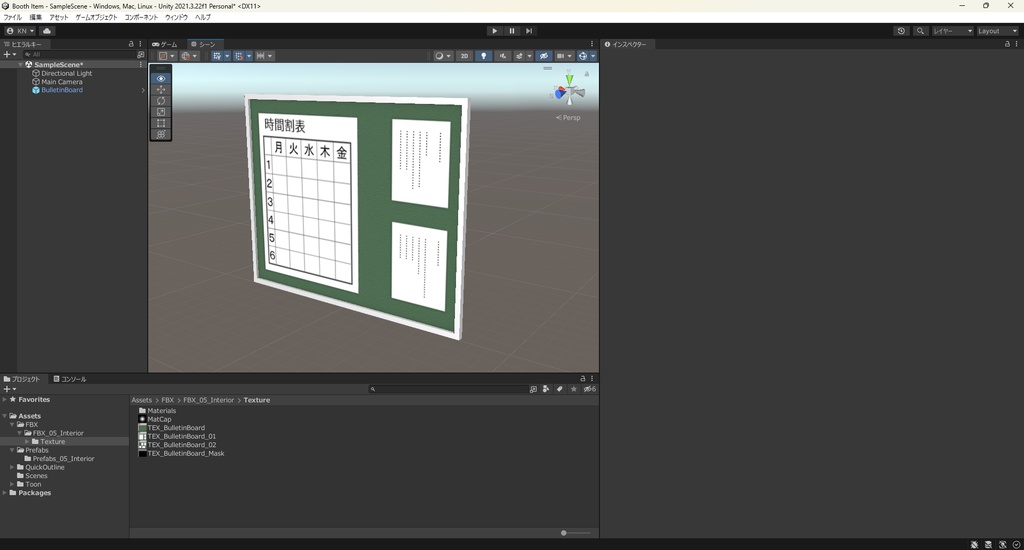Open the global search magnifier icon
The height and width of the screenshot is (550, 1024).
920,31
